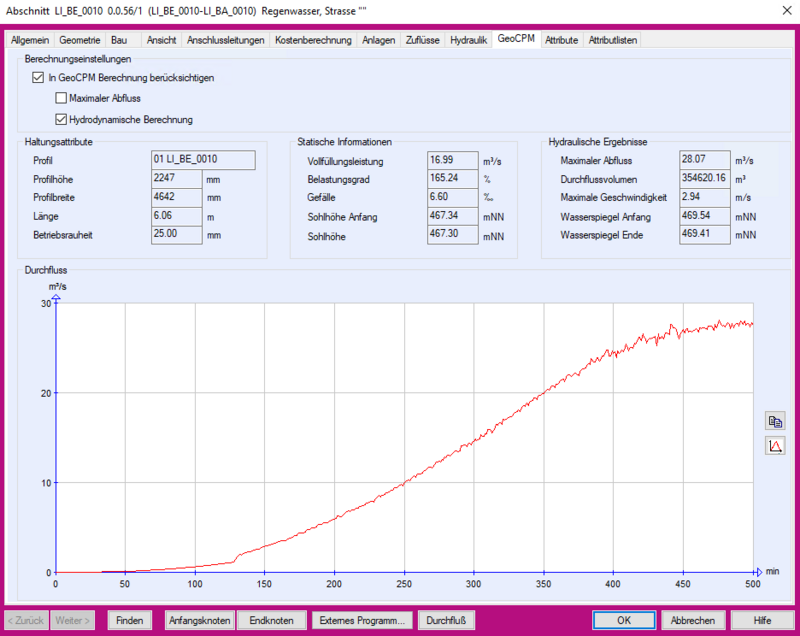The width and height of the screenshot is (800, 636).
Task: Click the Durchfluß button
Action: click(x=446, y=620)
